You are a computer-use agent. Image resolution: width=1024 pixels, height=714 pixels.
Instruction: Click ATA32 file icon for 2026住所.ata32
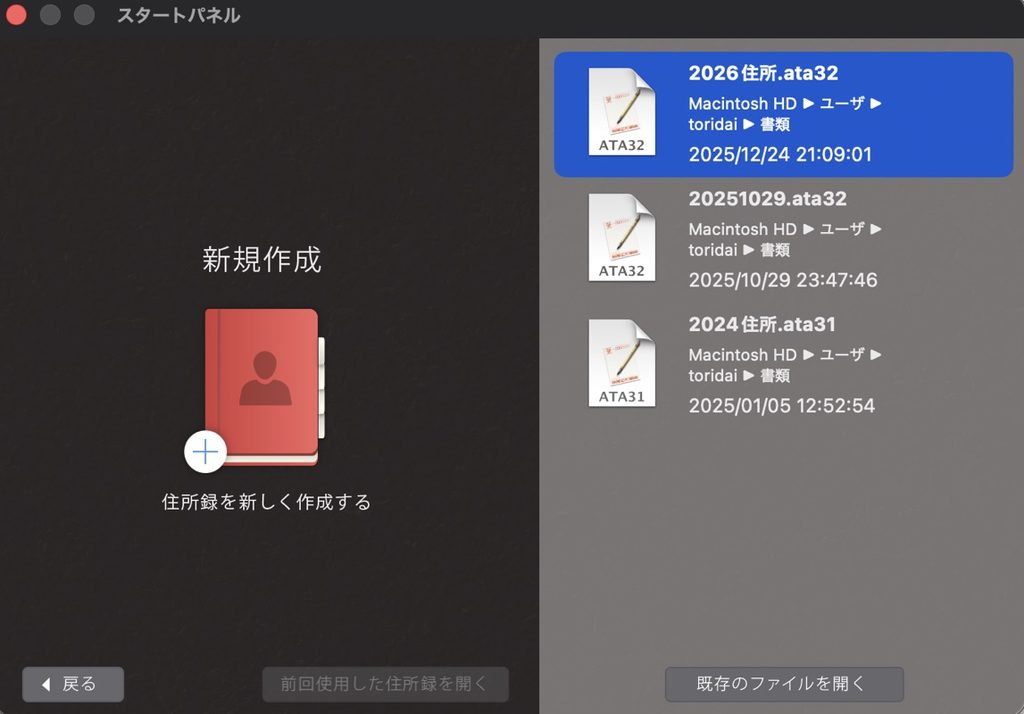click(x=622, y=112)
